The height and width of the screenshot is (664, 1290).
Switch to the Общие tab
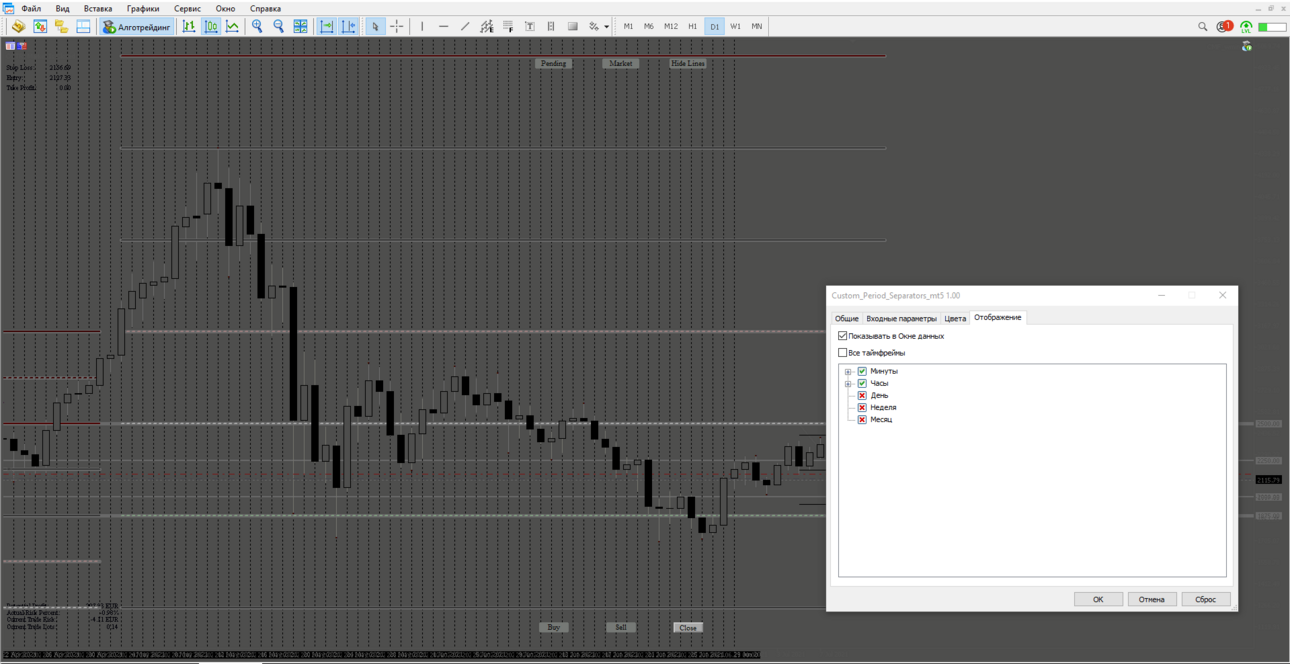pos(847,318)
